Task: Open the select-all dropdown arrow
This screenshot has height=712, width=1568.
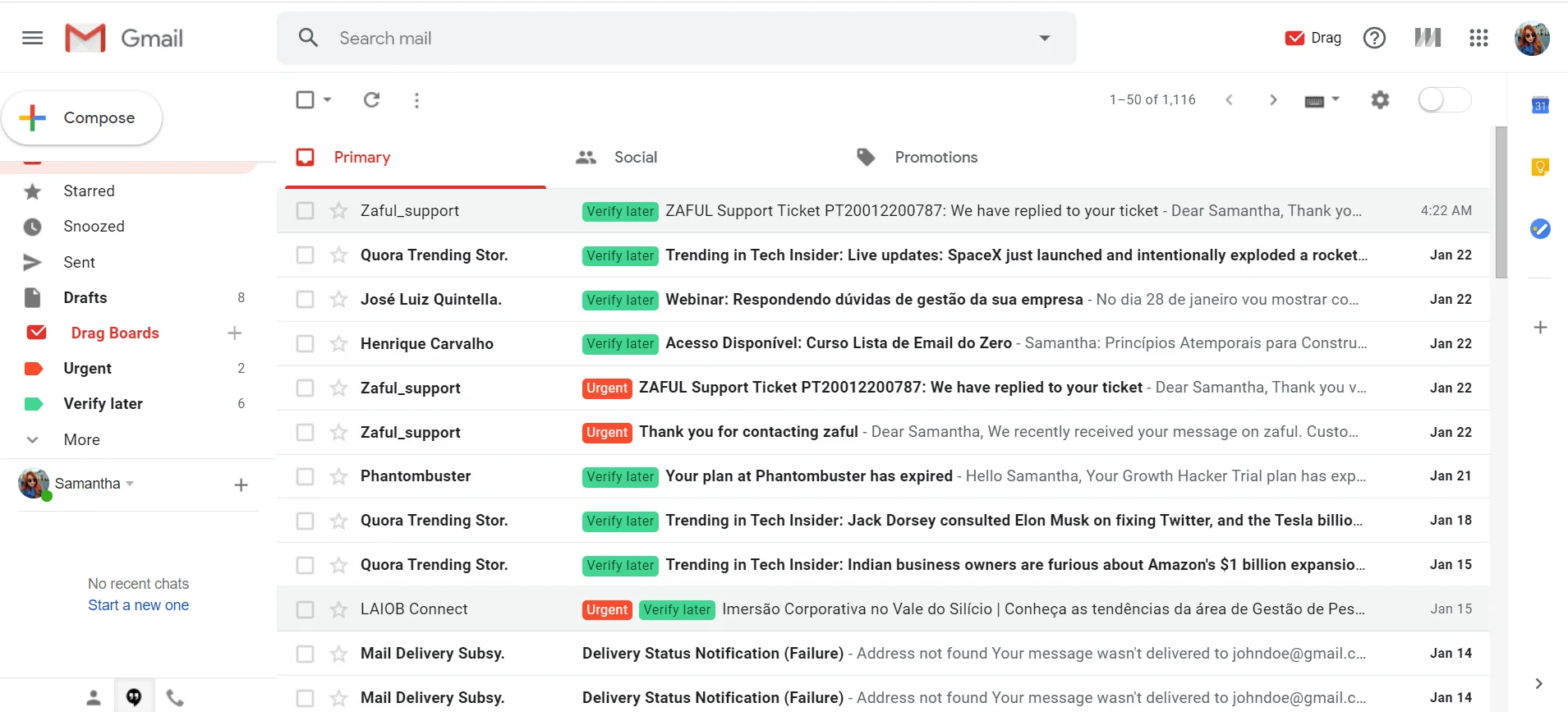Action: (328, 100)
